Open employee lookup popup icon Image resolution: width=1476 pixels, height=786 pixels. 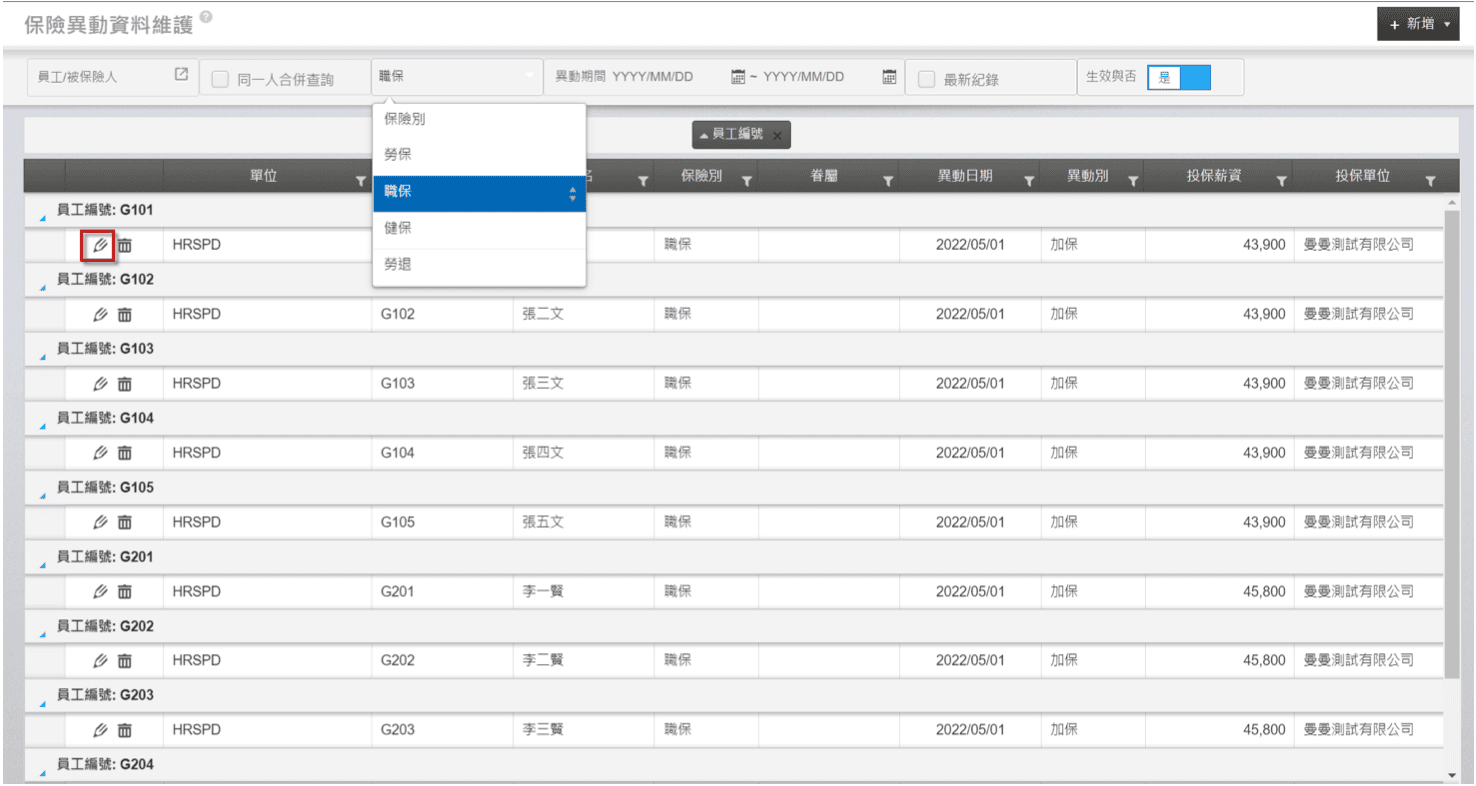[181, 75]
